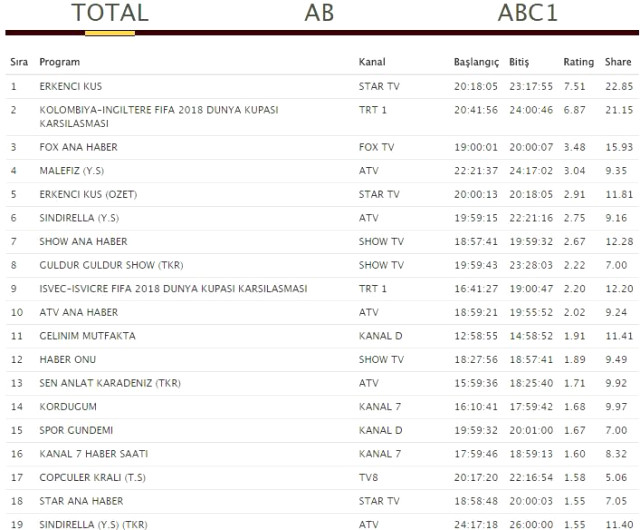The height and width of the screenshot is (530, 640).
Task: Select SINDIRELLA (Y.S) (TKR) program
Action: [93, 525]
